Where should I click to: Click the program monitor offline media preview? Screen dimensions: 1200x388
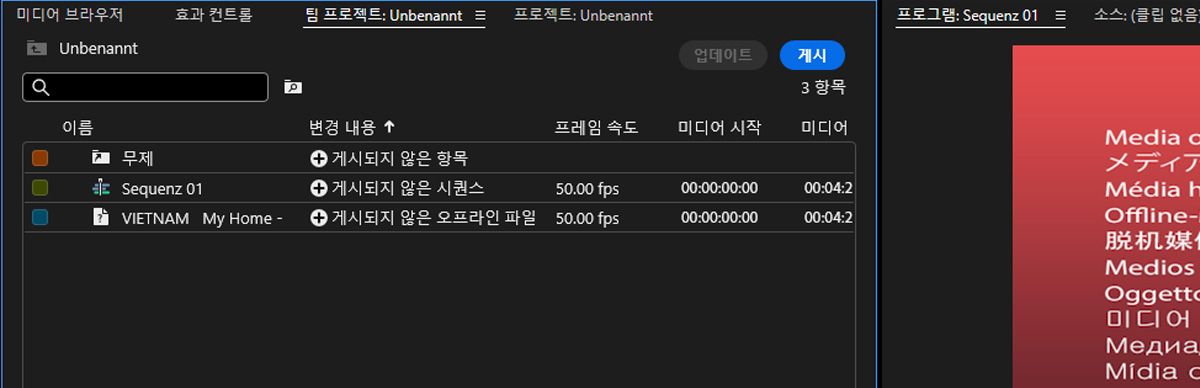1106,217
